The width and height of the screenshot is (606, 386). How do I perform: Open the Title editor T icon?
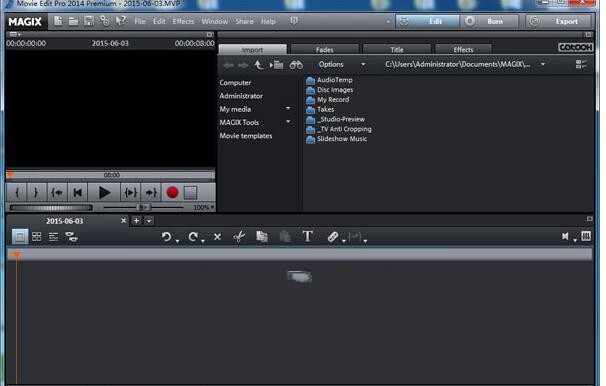[x=308, y=236]
